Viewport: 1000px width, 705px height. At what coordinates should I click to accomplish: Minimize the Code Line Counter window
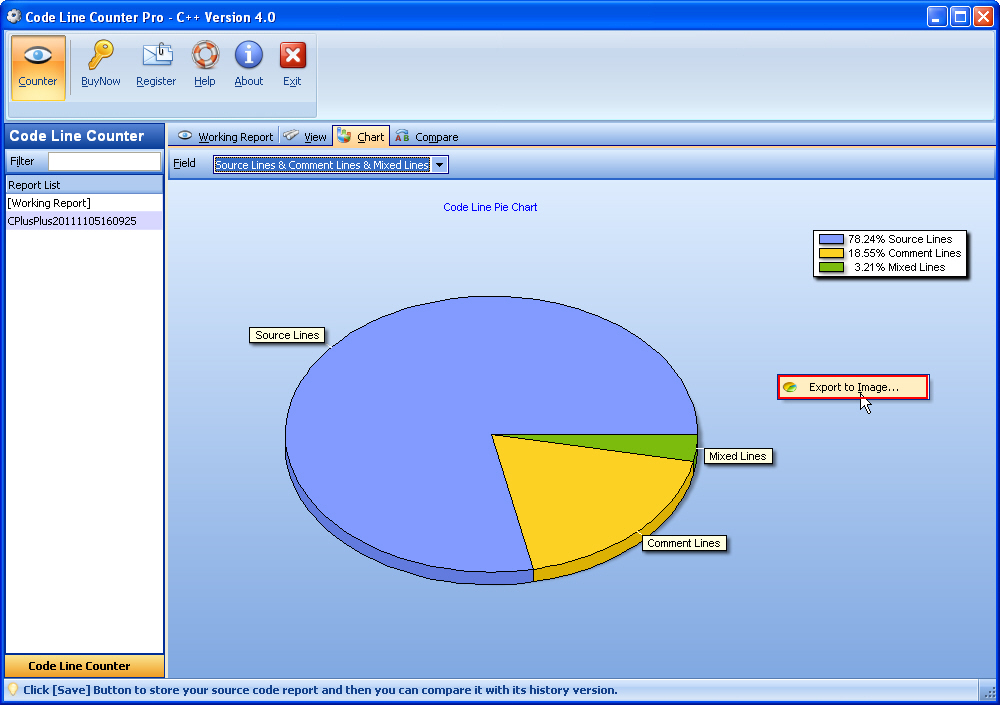tap(936, 17)
